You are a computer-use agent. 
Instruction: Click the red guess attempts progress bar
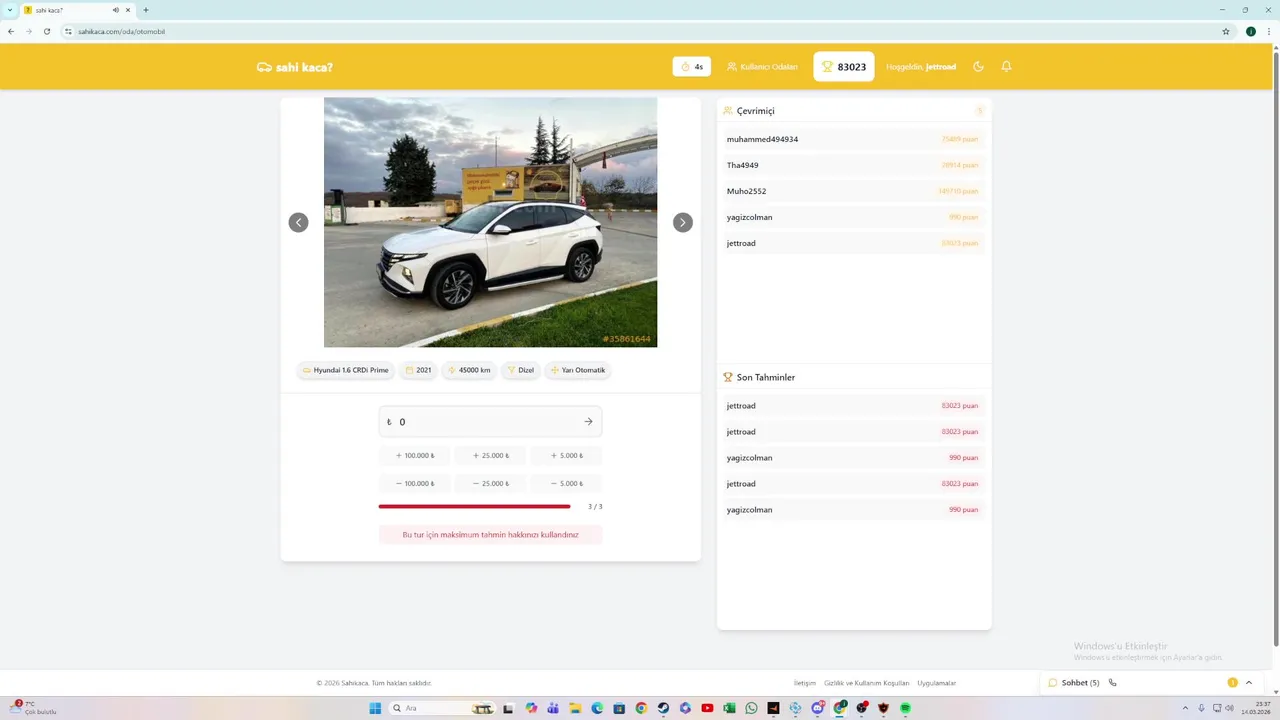[x=474, y=506]
